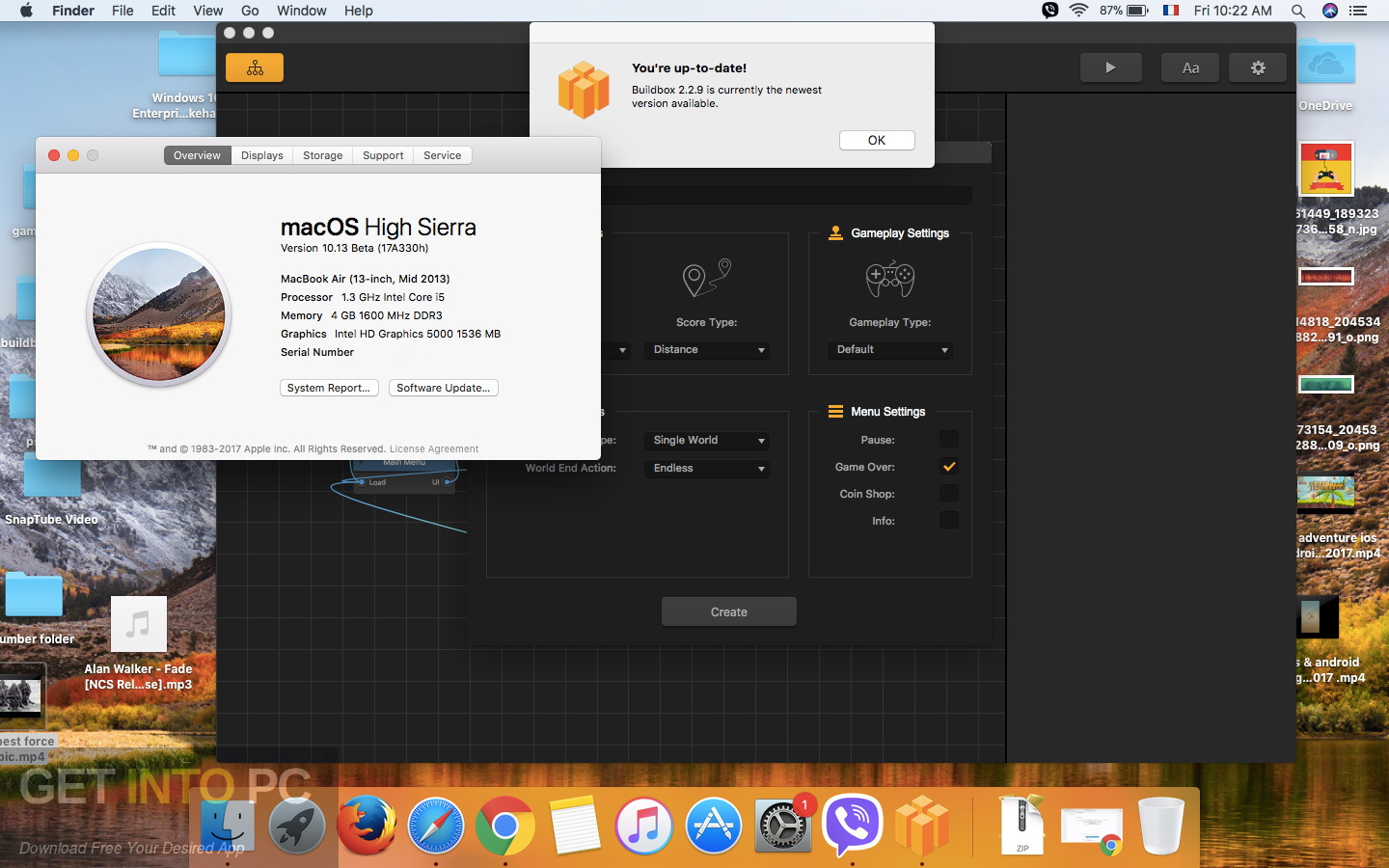
Task: Open the Edit menu
Action: (163, 11)
